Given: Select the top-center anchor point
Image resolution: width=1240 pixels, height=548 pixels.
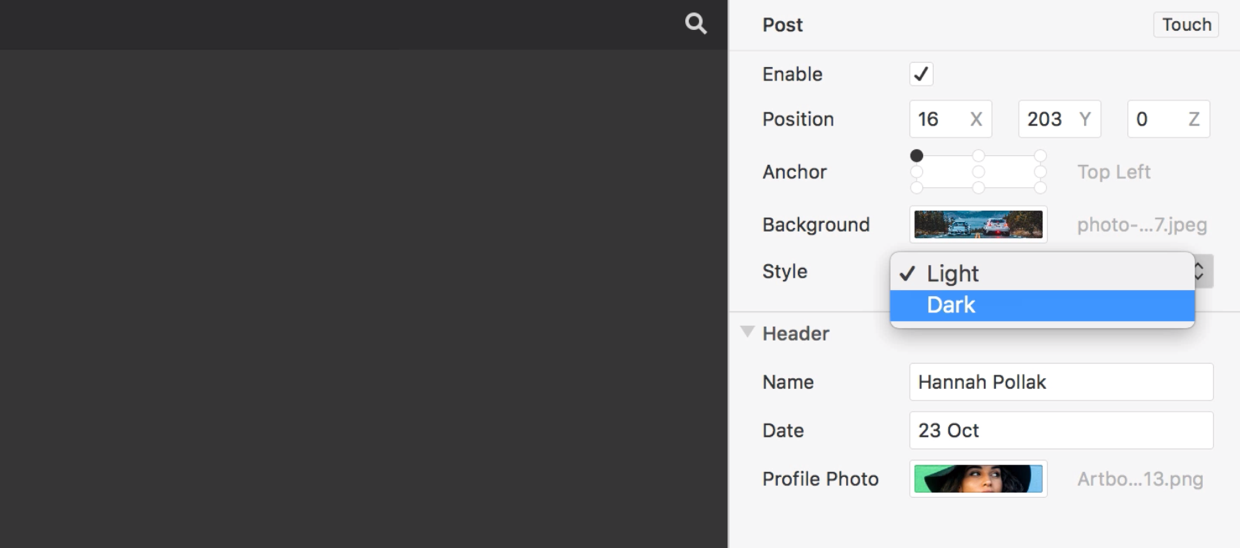Looking at the screenshot, I should (978, 156).
